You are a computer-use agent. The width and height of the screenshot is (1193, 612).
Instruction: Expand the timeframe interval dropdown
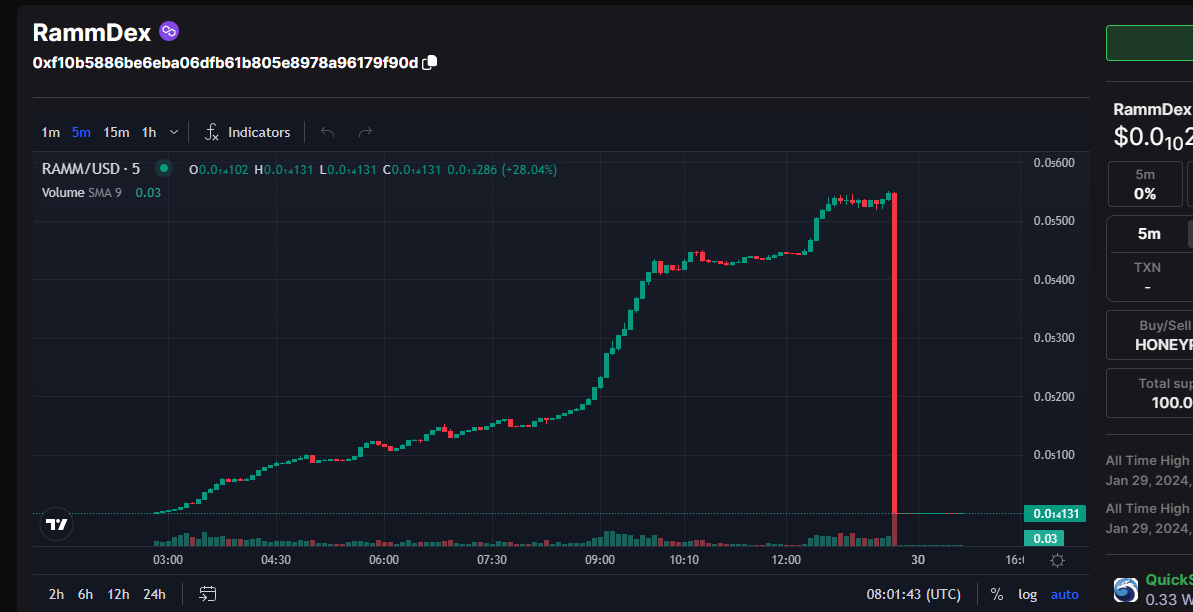pos(174,132)
